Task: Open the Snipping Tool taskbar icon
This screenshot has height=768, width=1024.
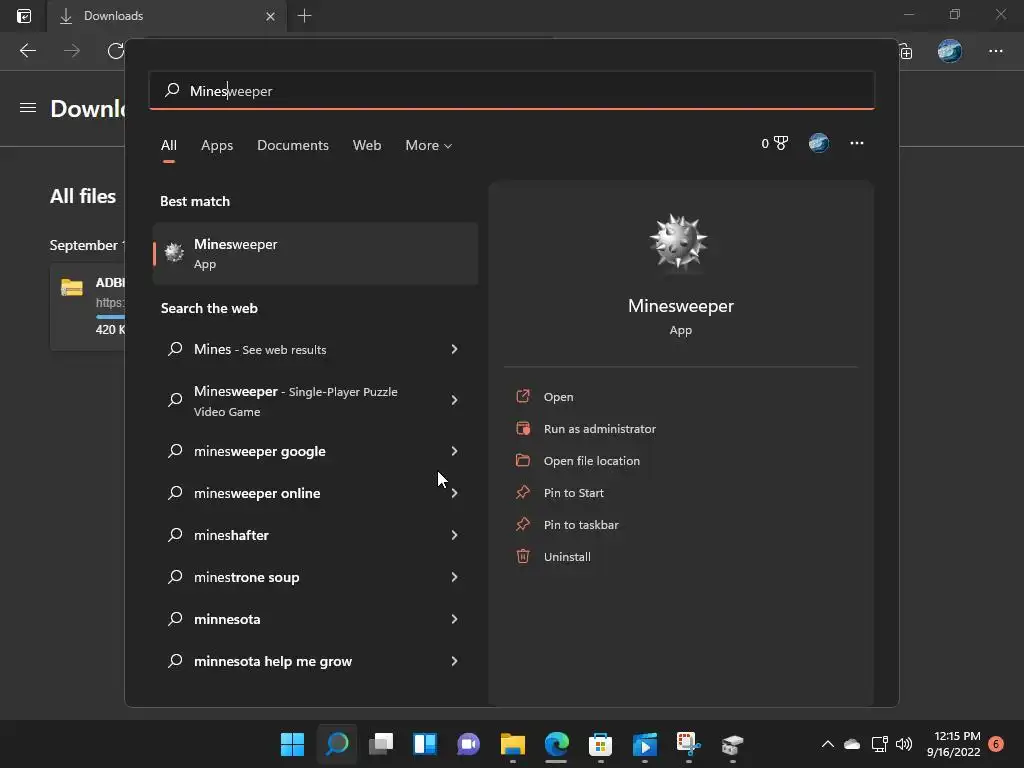Action: [x=688, y=744]
